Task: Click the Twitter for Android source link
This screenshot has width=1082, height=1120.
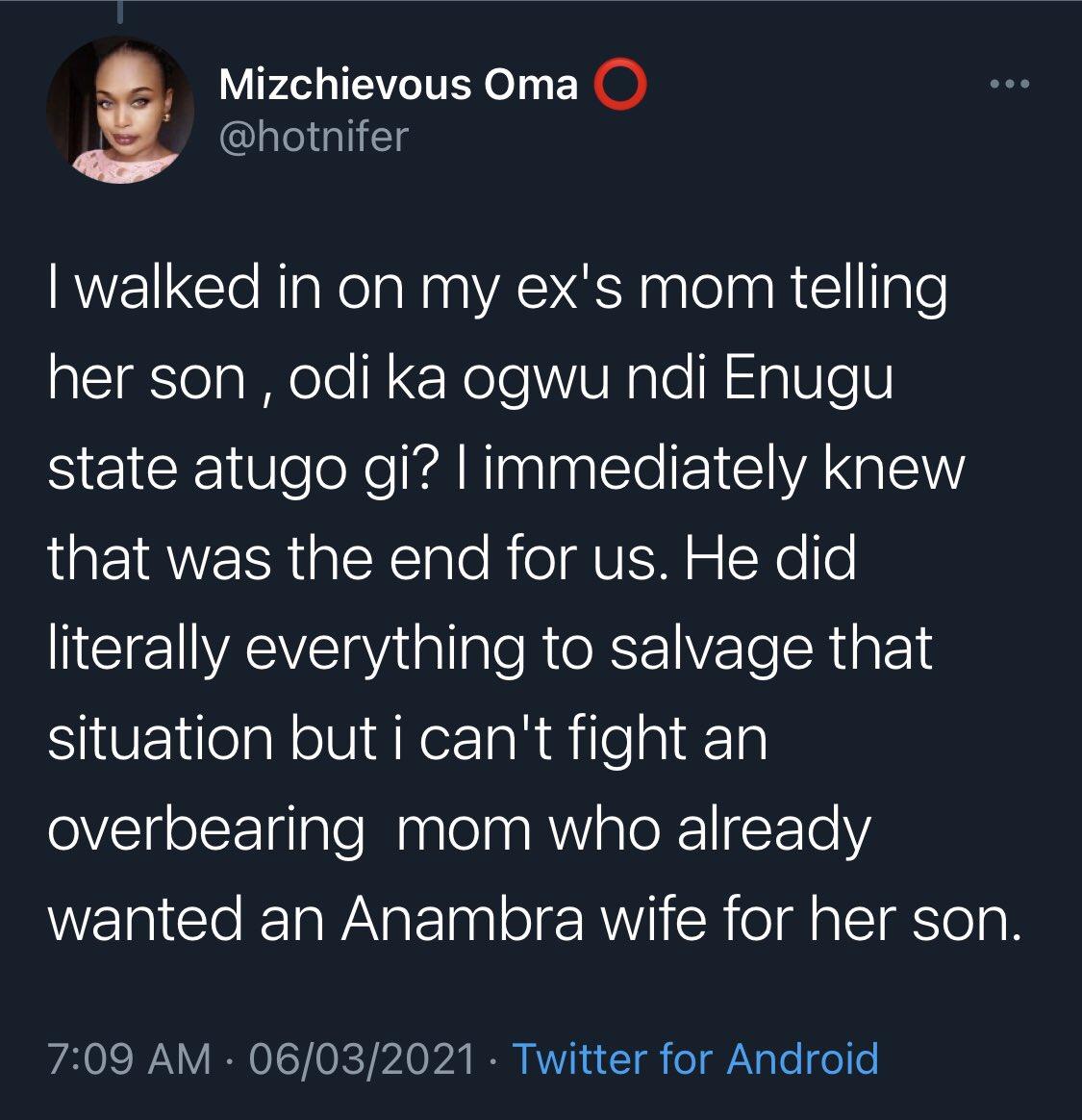Action: [x=695, y=1058]
